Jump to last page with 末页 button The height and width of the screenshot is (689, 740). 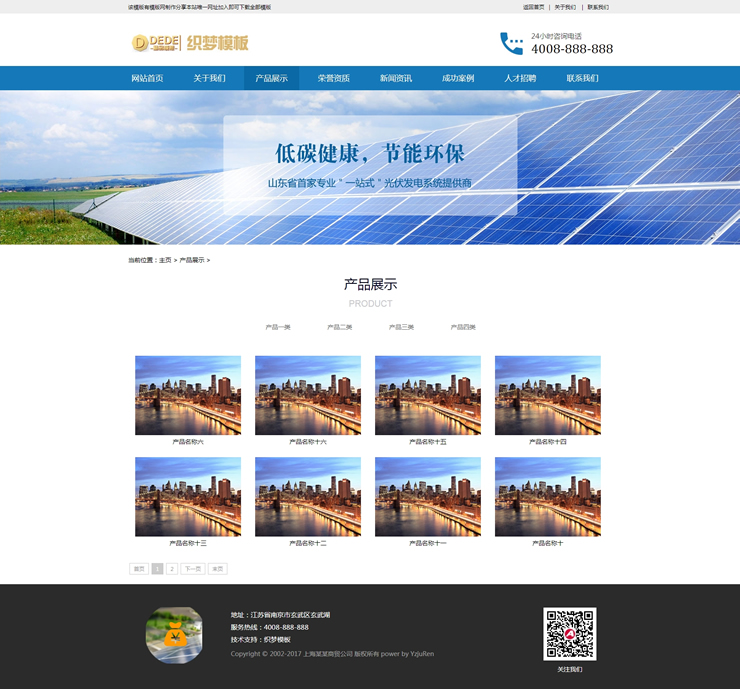[217, 569]
